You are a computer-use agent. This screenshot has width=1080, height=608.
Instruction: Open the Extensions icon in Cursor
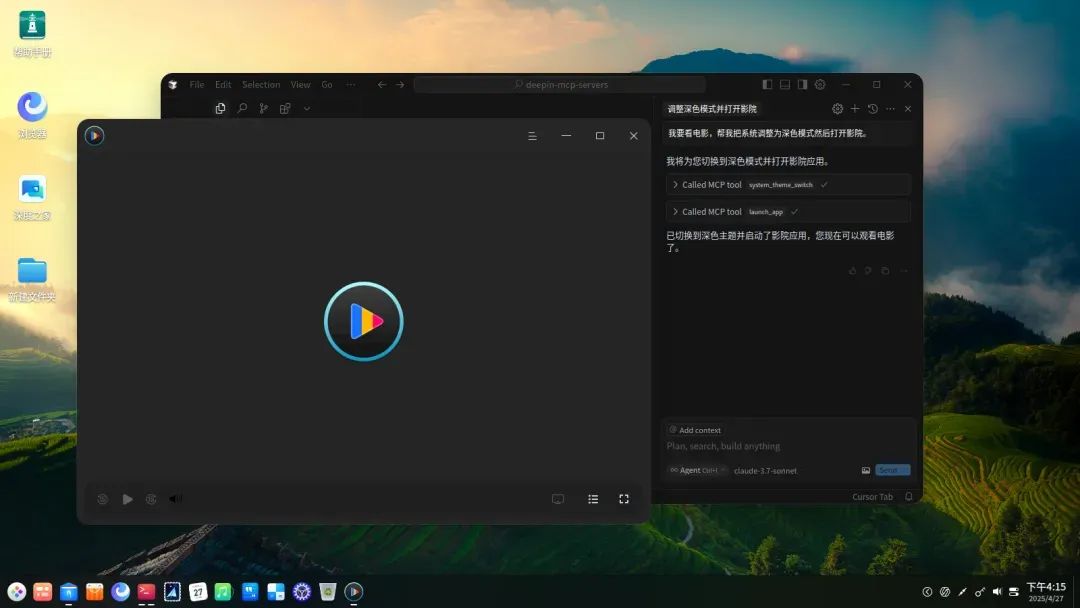pos(285,108)
